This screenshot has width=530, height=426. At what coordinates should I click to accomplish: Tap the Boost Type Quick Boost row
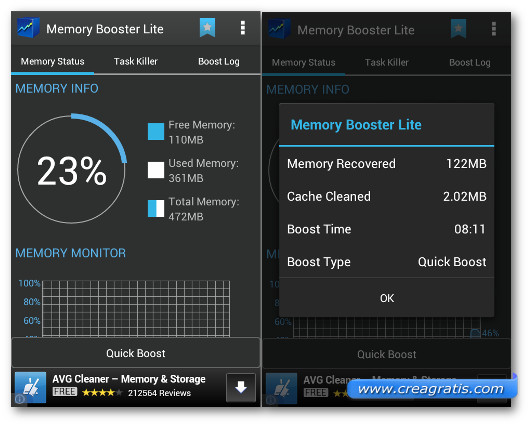[387, 262]
